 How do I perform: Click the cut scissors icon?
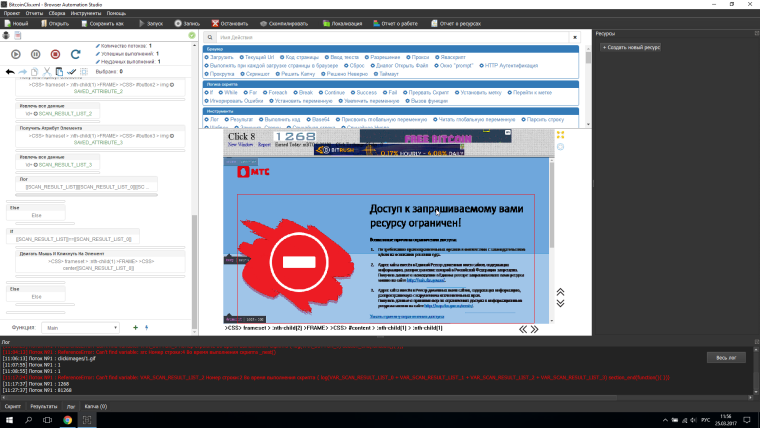click(x=46, y=72)
